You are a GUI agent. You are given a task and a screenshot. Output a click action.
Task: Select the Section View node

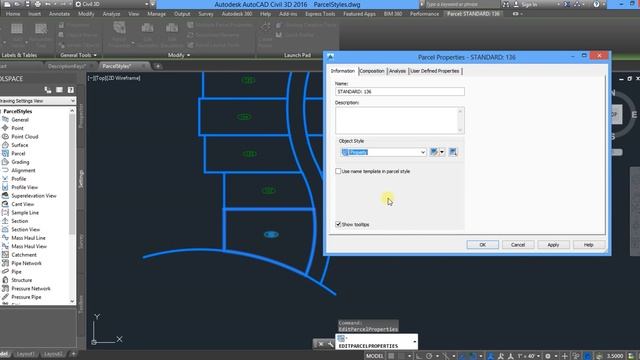click(x=25, y=229)
